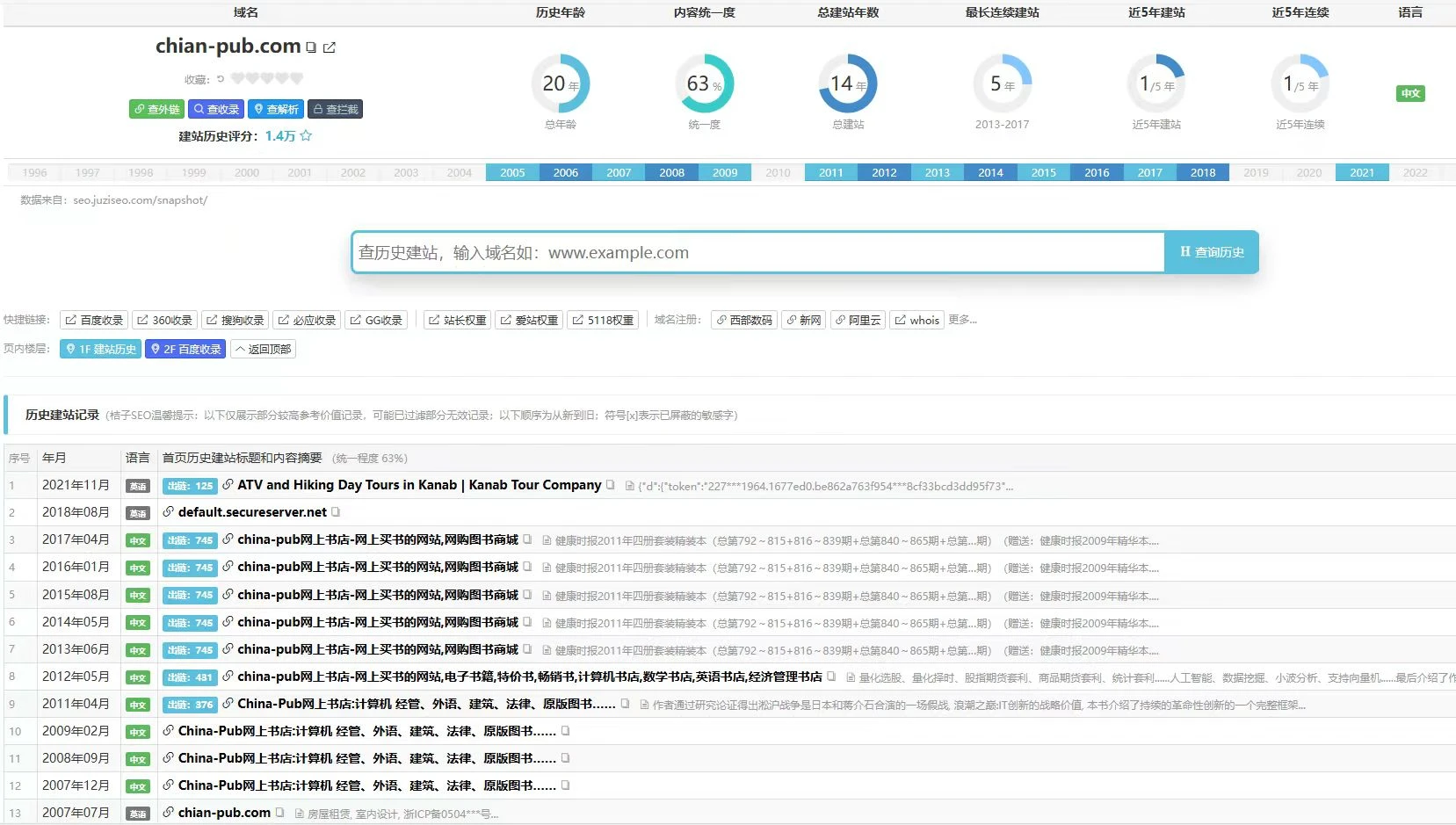Set favorite rating to fifth heart

(x=297, y=79)
